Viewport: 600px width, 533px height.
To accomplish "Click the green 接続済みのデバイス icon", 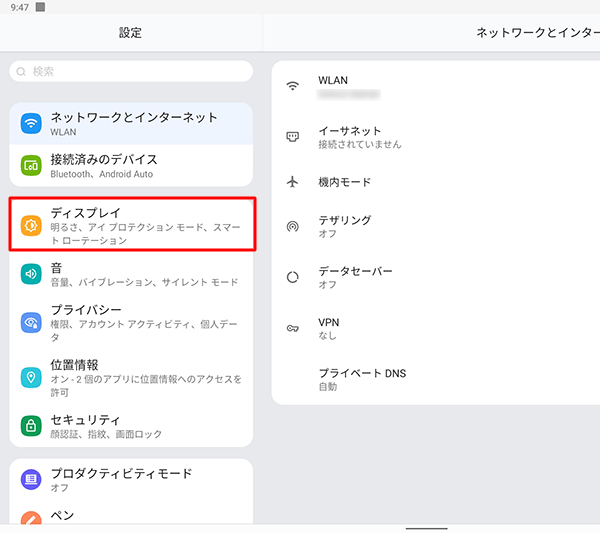I will click(x=32, y=165).
